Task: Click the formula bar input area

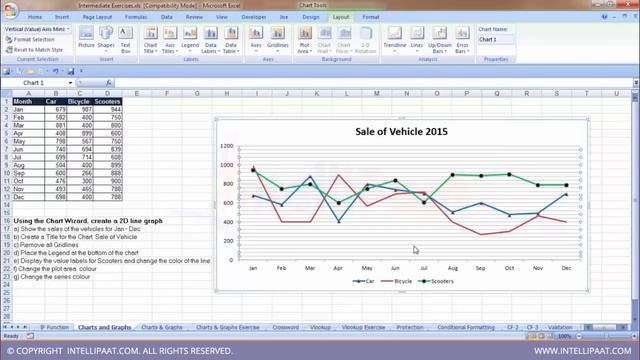Action: pos(373,83)
